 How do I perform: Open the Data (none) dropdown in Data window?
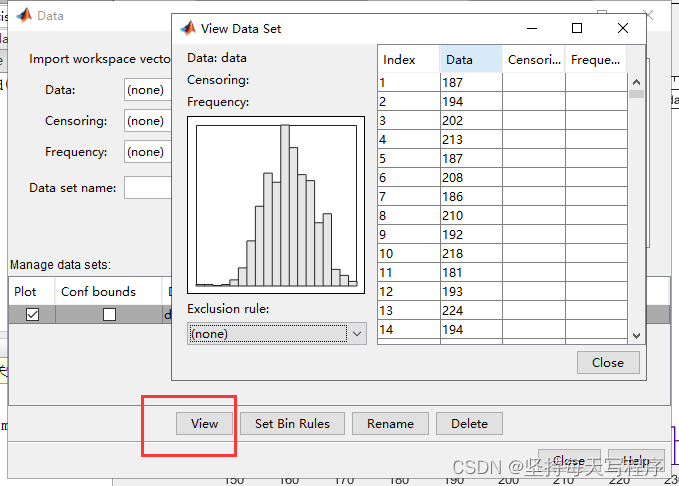[x=148, y=90]
